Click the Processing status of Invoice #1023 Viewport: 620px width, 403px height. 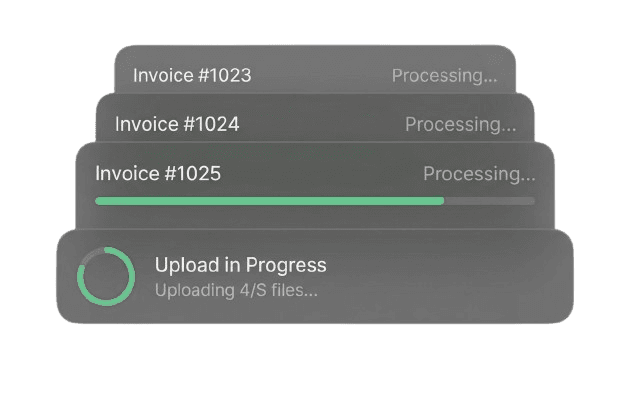click(x=443, y=76)
